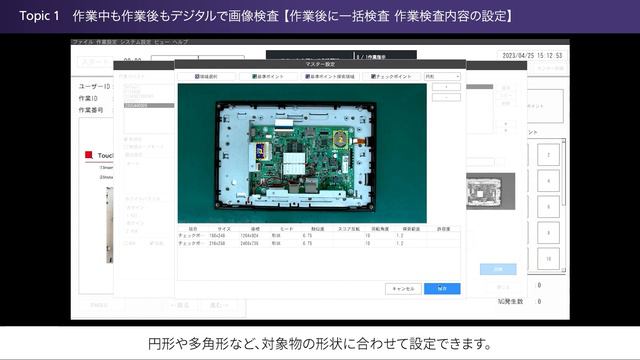The image size is (640, 360).
Task: Open the ファイル menu
Action: [82, 42]
